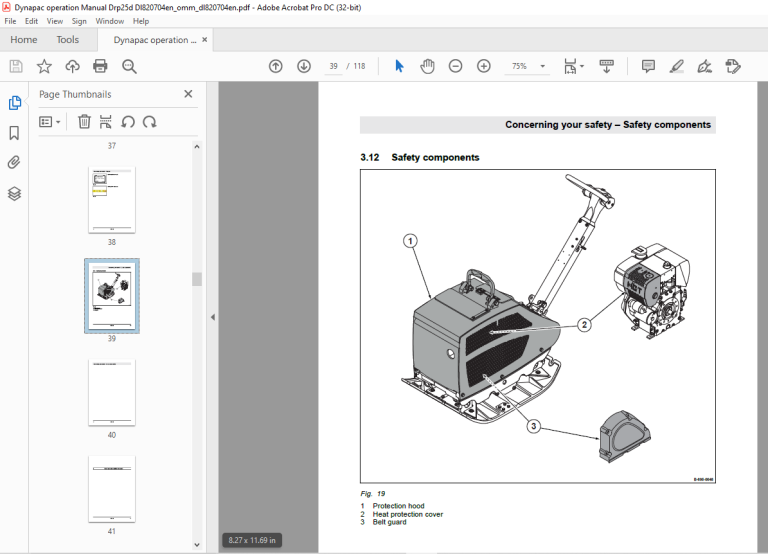Image resolution: width=768 pixels, height=554 pixels.
Task: Delete selected page with trash icon
Action: click(84, 121)
